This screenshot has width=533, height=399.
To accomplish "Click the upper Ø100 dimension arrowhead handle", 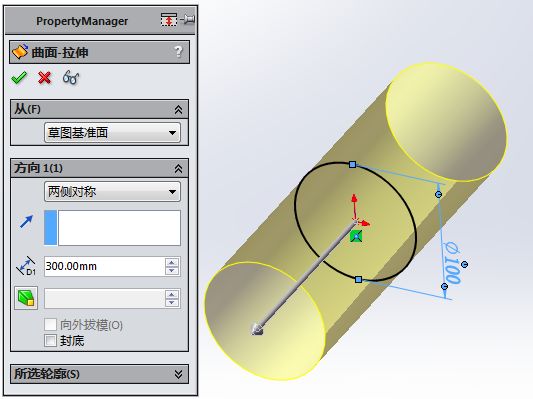I will (439, 194).
